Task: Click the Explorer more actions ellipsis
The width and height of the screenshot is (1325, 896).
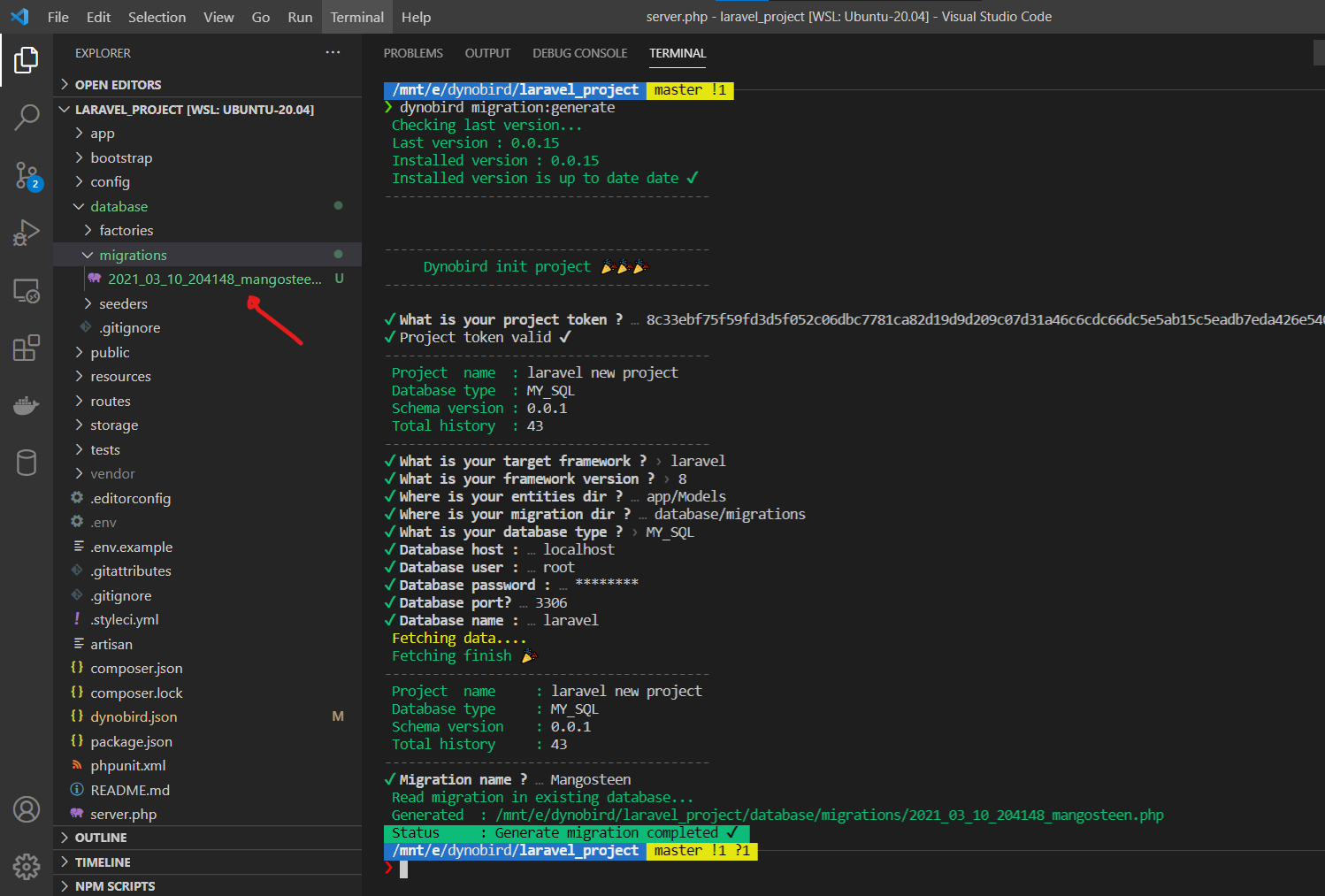Action: (333, 53)
